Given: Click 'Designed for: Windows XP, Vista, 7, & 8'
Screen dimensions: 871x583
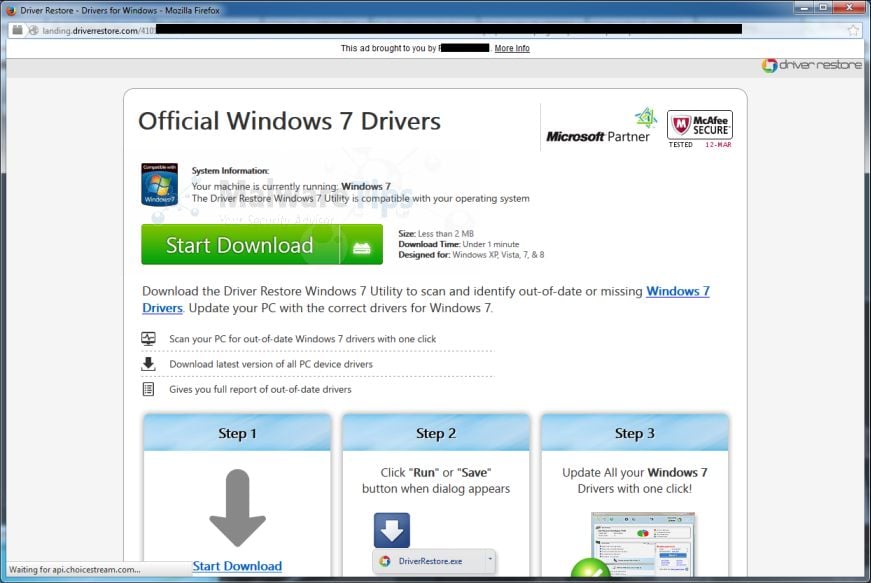Looking at the screenshot, I should pyautogui.click(x=471, y=255).
